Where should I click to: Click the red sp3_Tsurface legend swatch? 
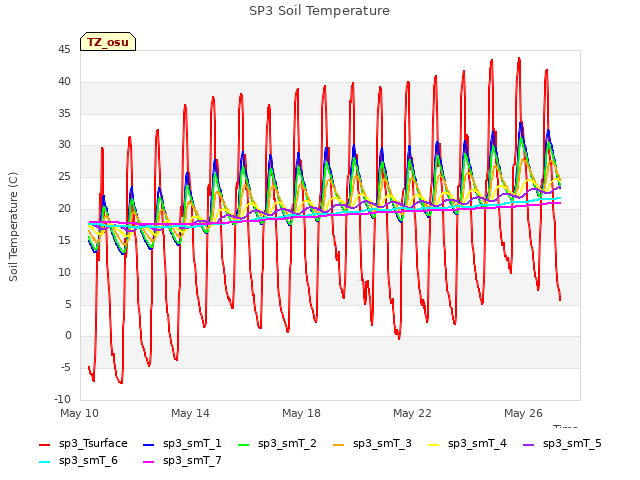click(x=44, y=444)
